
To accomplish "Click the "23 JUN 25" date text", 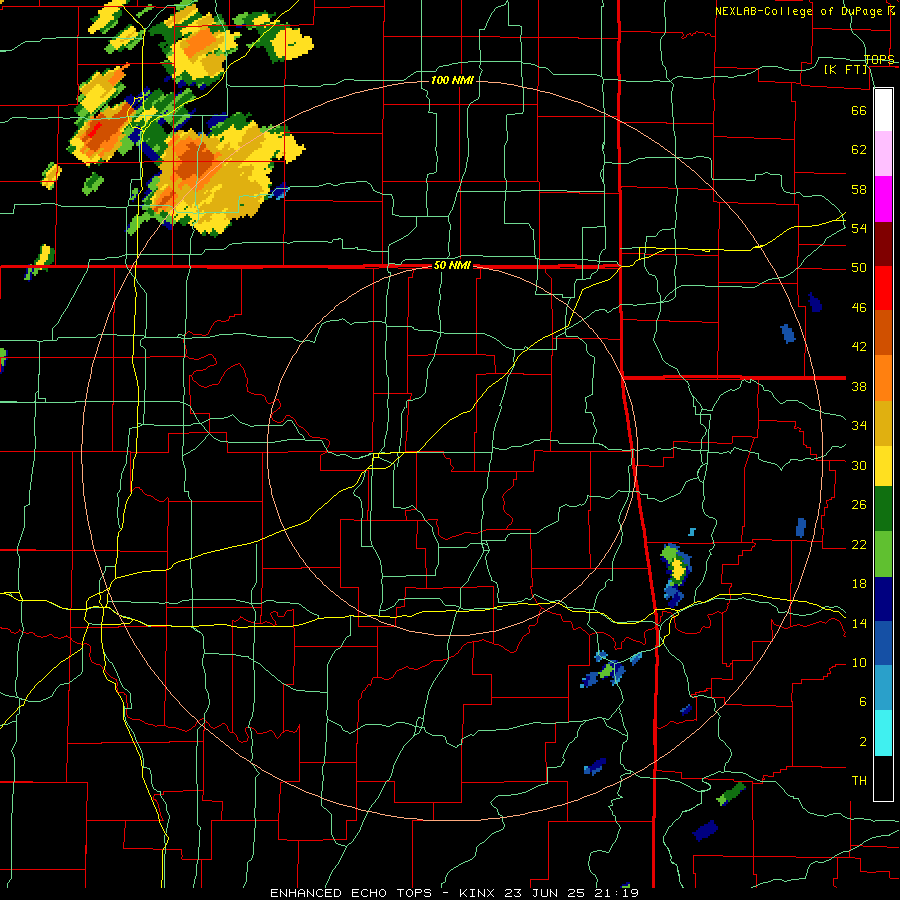I will (x=547, y=893).
